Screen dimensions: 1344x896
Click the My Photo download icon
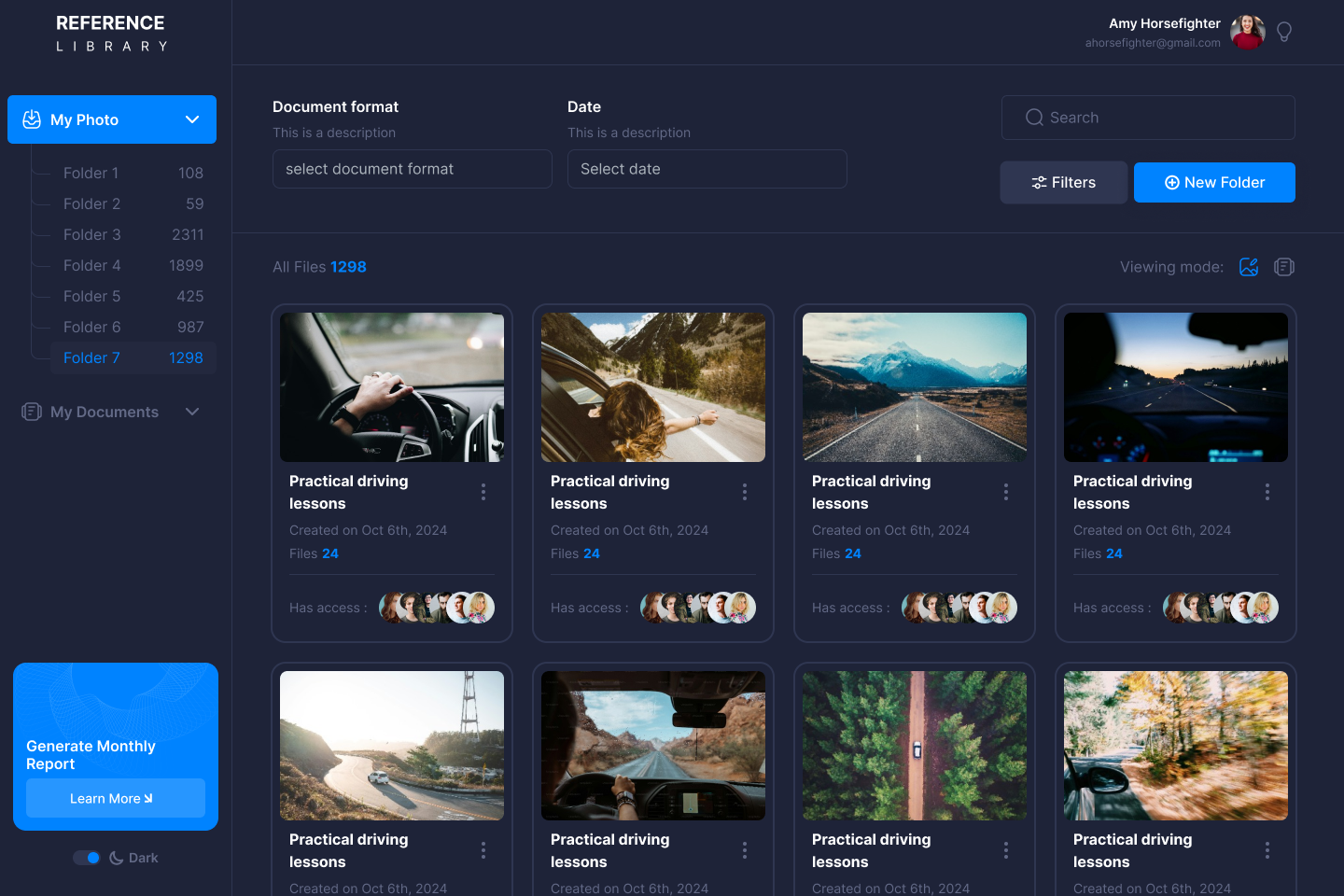(x=32, y=119)
